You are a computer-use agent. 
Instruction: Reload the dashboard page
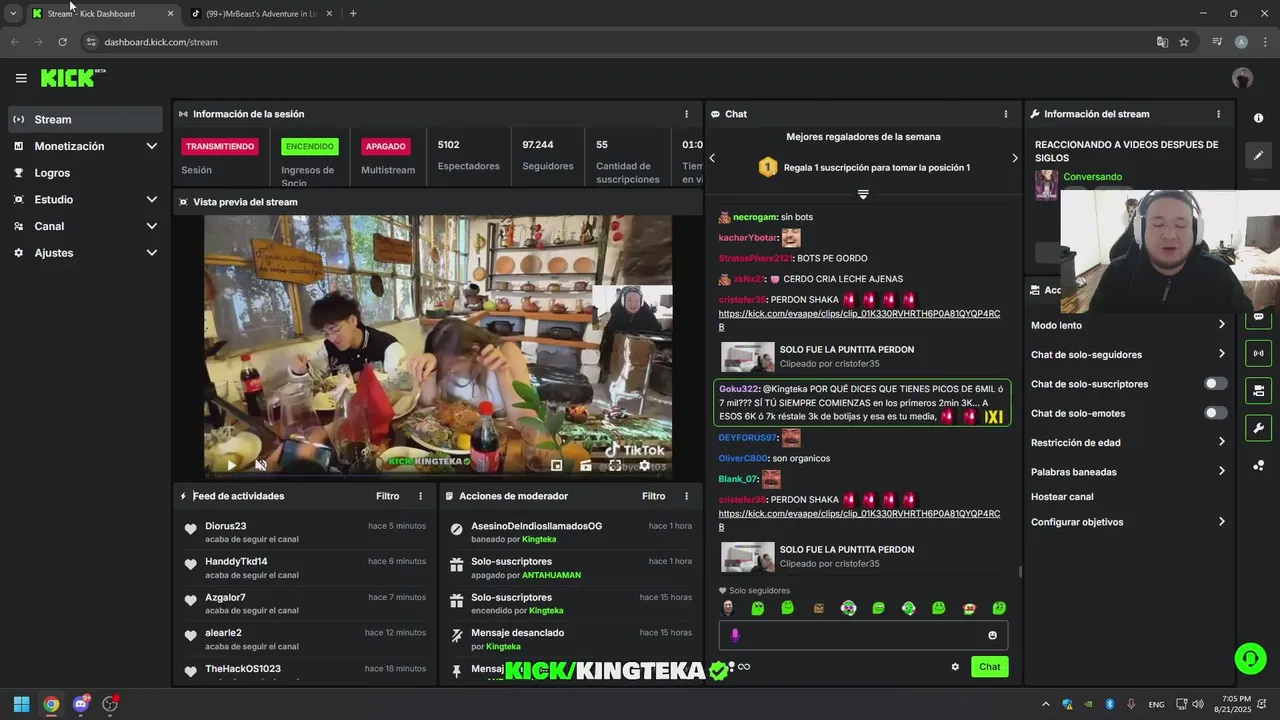point(62,42)
